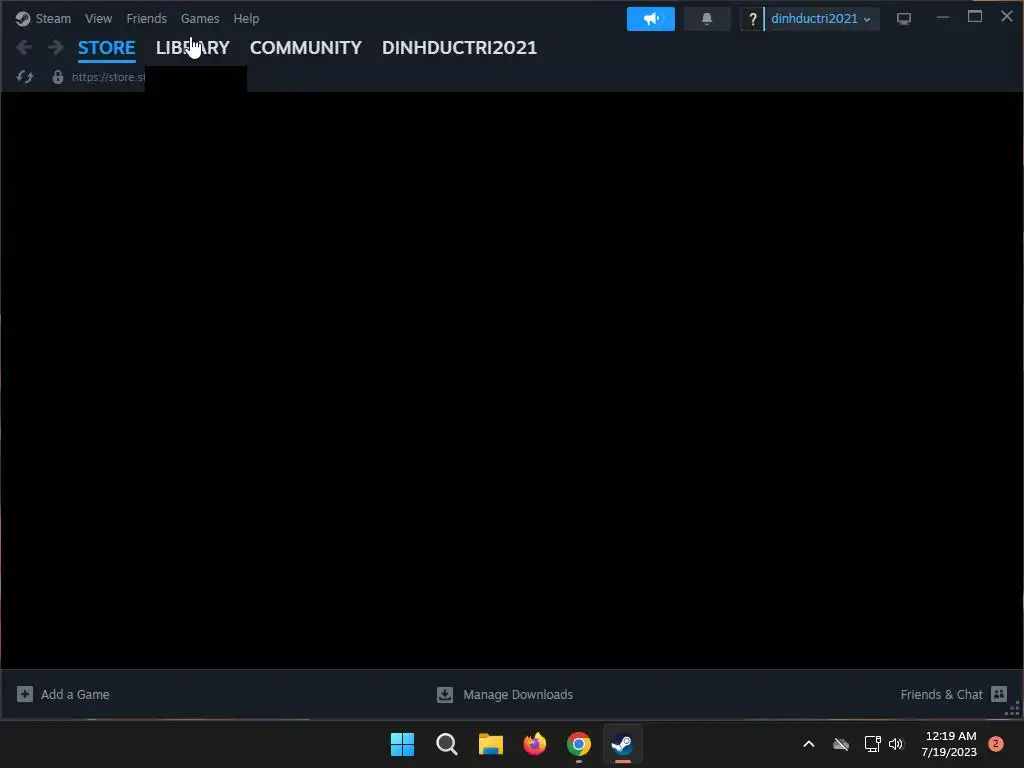Viewport: 1024px width, 768px height.
Task: Open File Explorer from taskbar
Action: click(490, 744)
